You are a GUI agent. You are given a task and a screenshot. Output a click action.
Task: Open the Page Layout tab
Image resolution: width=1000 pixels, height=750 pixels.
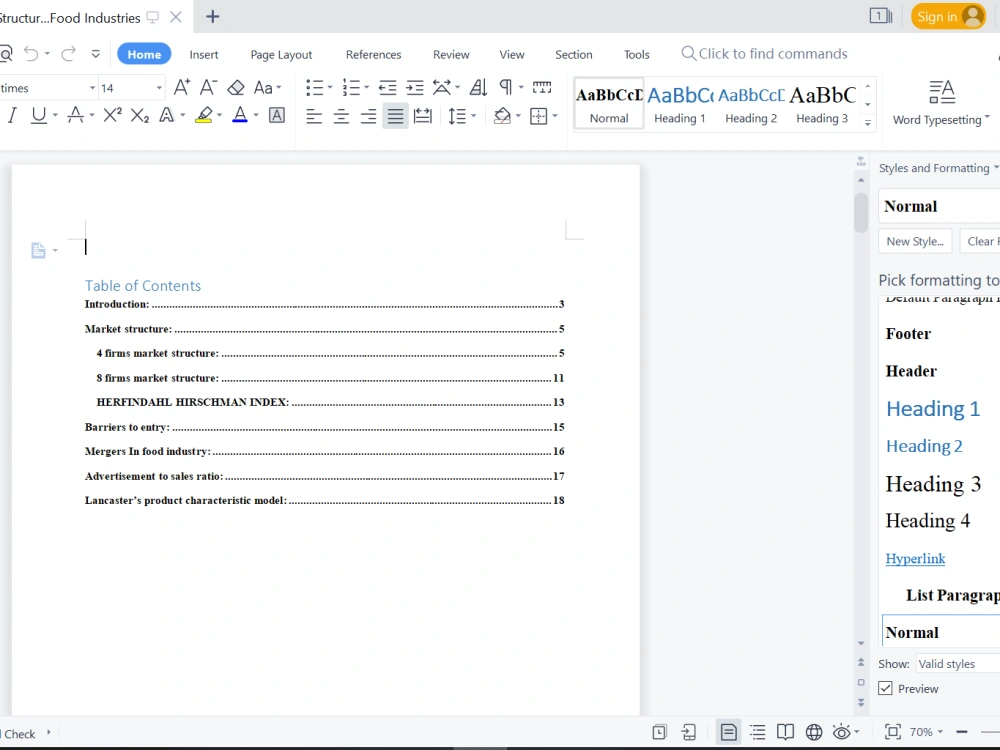281,54
